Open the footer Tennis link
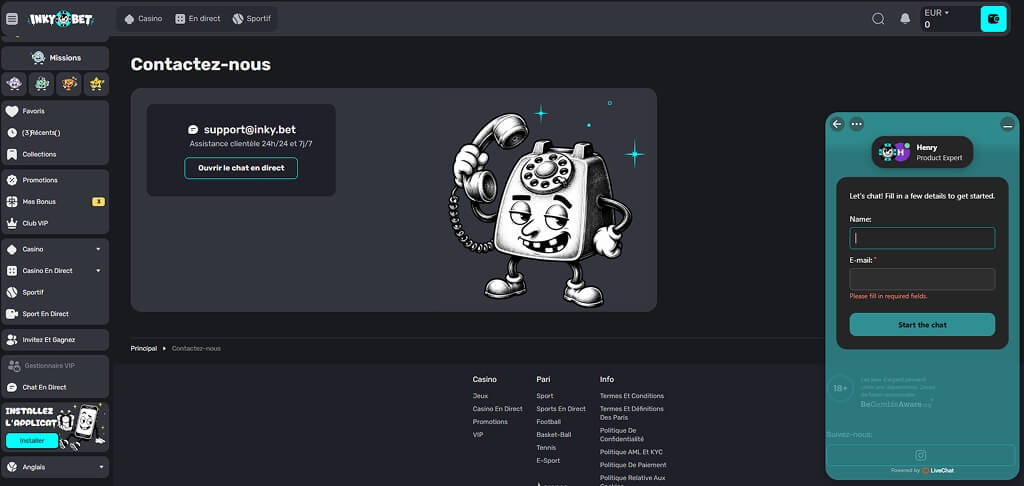Viewport: 1024px width, 486px height. [547, 447]
